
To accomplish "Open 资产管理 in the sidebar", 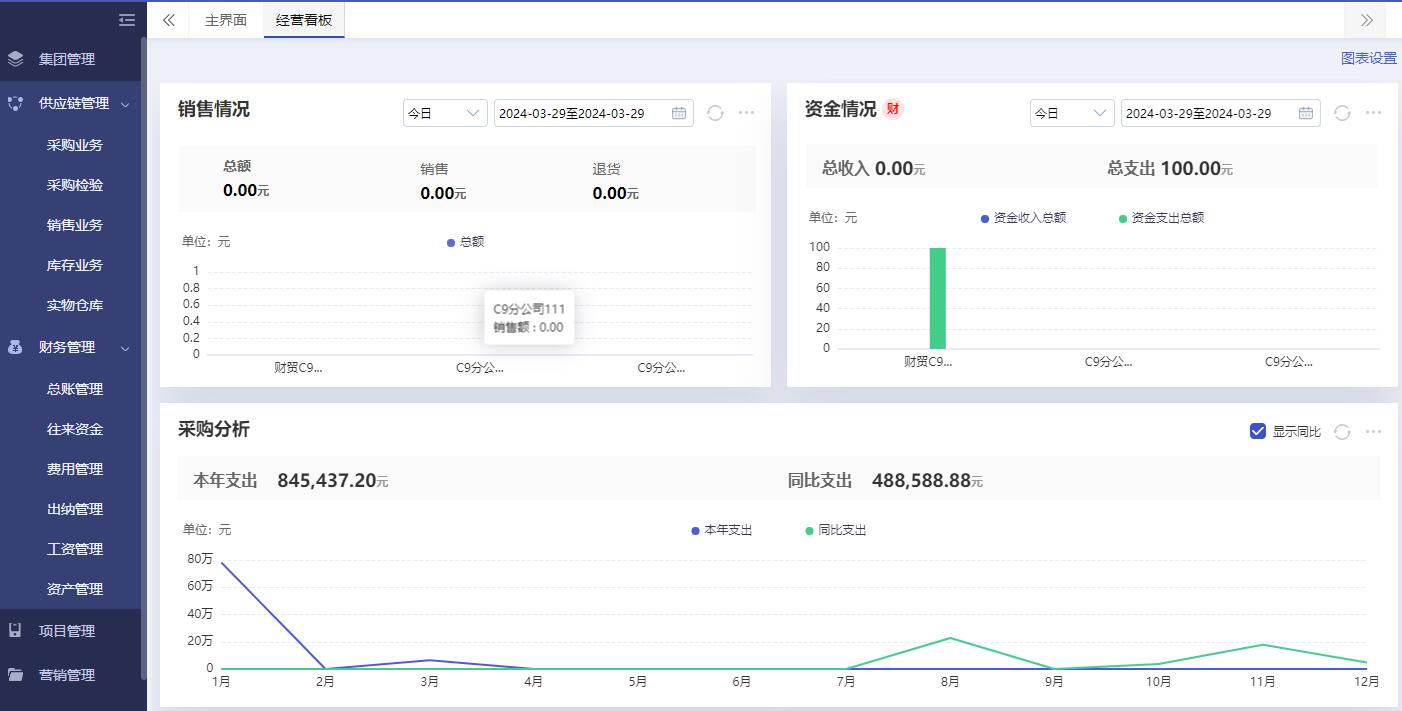I will (75, 589).
